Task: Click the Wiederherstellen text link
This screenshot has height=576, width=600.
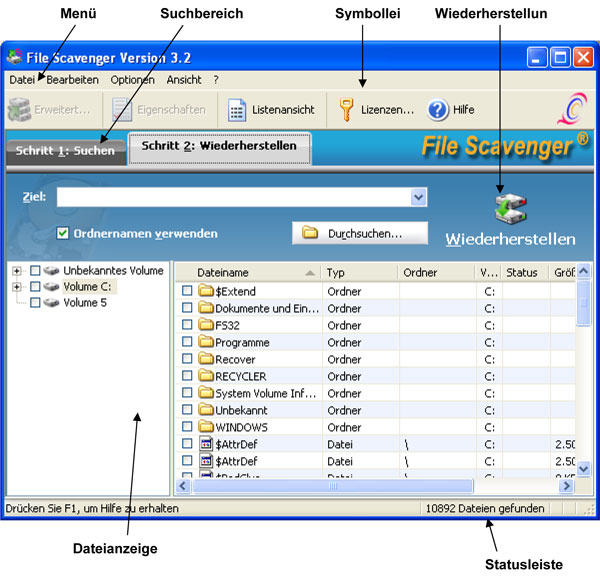Action: pyautogui.click(x=510, y=240)
